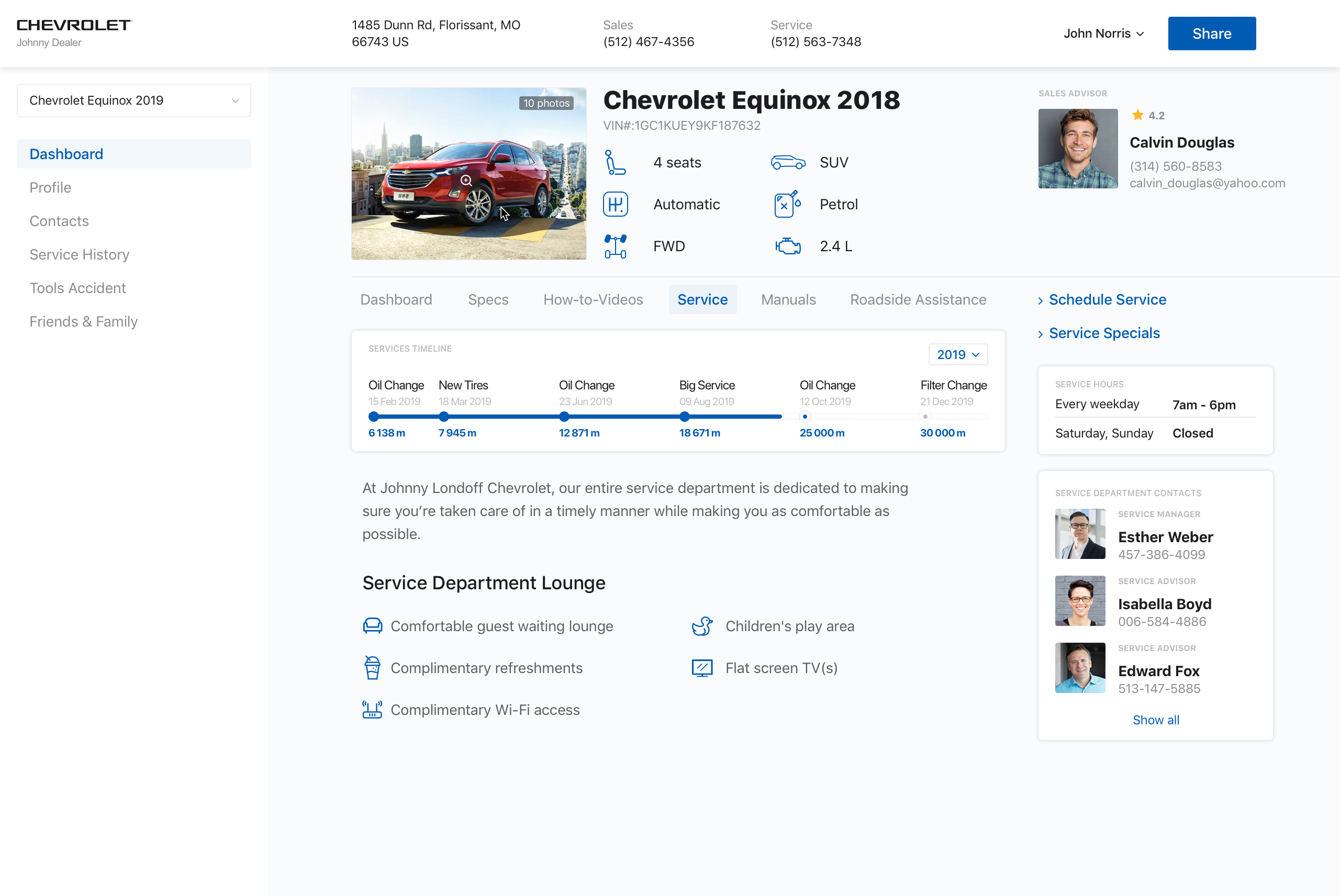The image size is (1340, 896).
Task: Click Show all service contacts link
Action: pyautogui.click(x=1156, y=720)
